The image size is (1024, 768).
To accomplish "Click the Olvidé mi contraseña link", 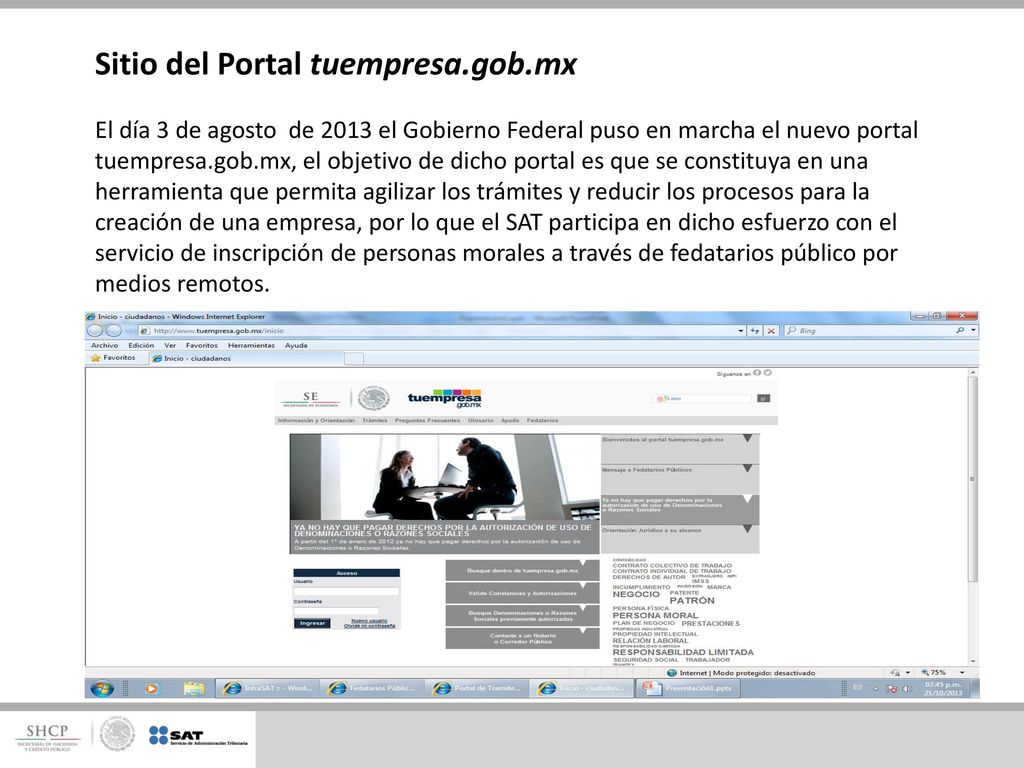I will coord(370,626).
